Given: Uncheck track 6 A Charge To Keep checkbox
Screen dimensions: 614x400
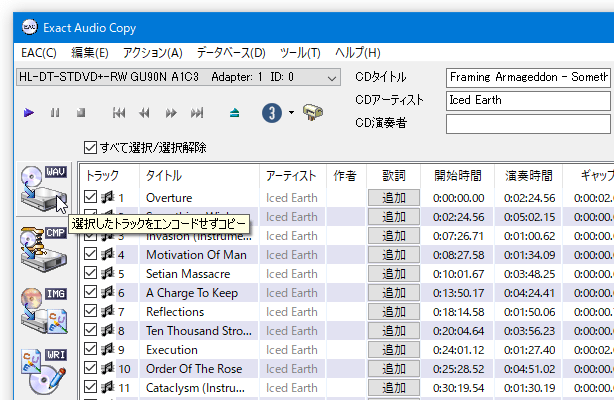Looking at the screenshot, I should 90,292.
